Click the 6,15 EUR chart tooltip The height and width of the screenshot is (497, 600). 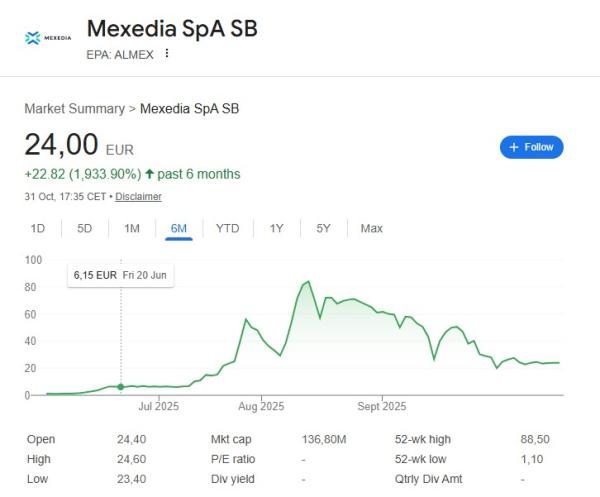pos(120,275)
